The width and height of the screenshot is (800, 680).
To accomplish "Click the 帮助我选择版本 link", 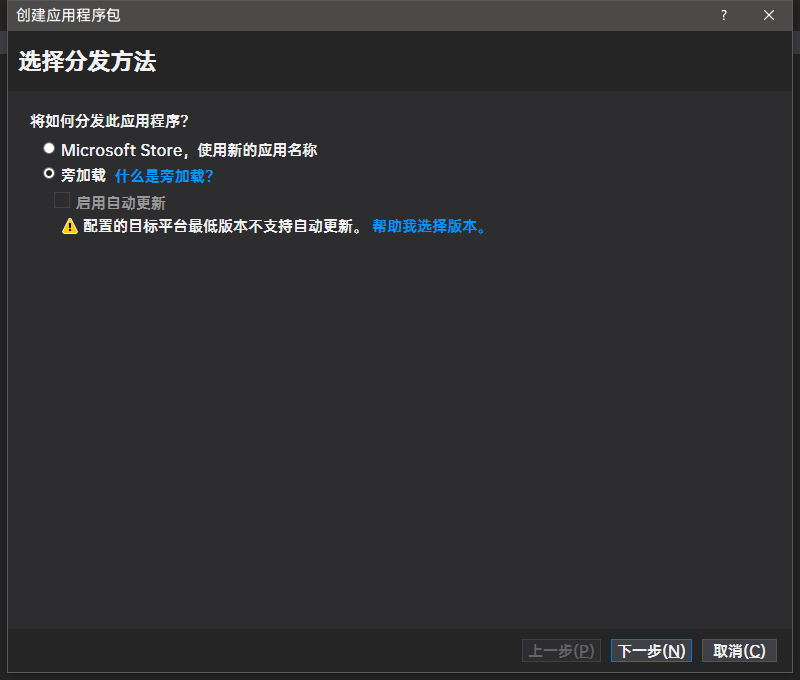I will coord(428,226).
